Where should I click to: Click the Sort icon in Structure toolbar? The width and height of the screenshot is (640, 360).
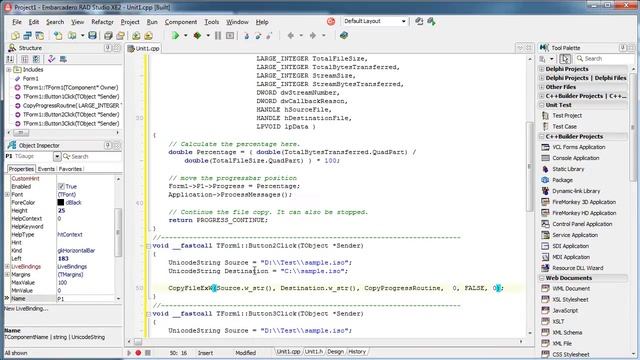pos(10,59)
